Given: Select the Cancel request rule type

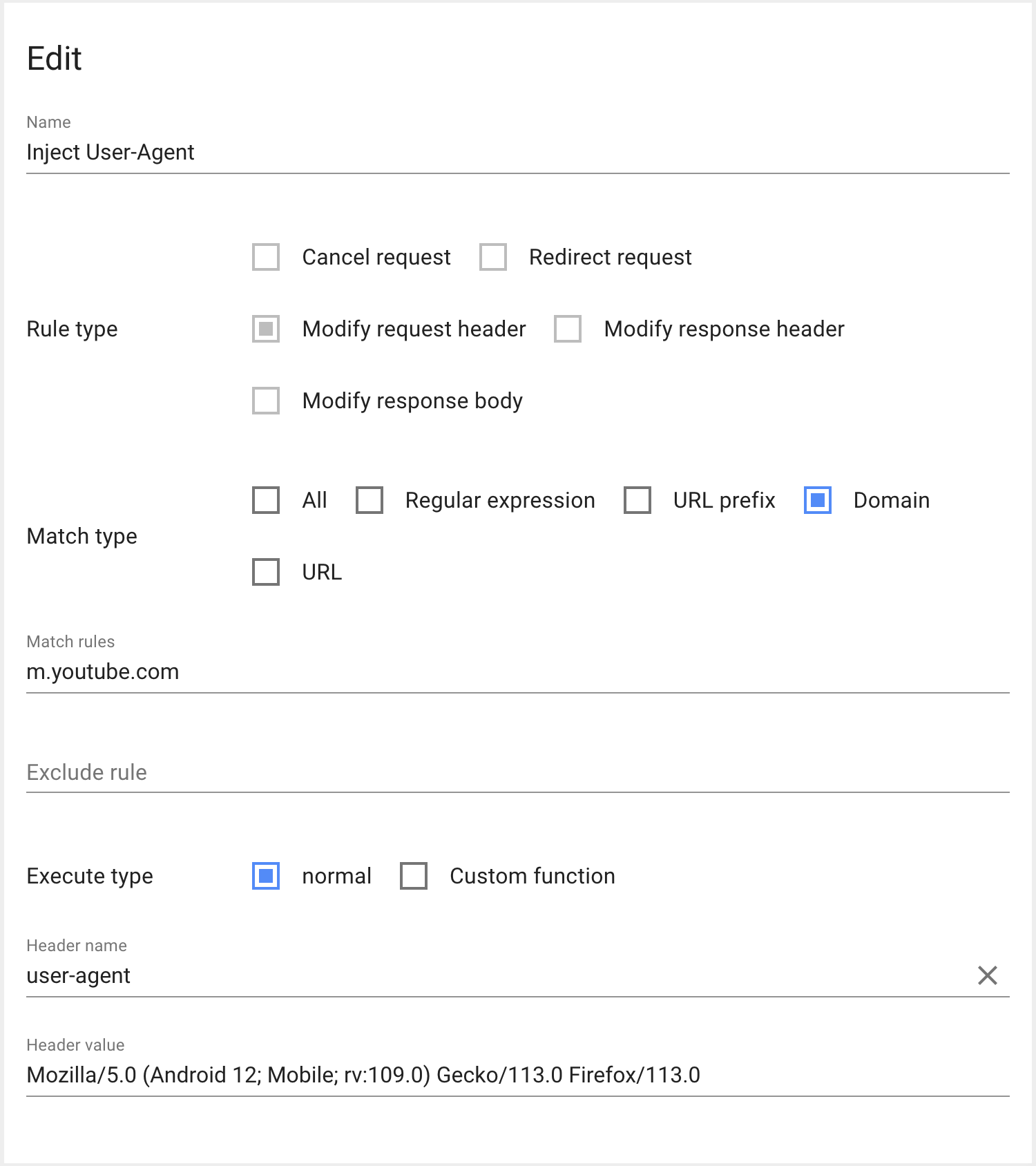Looking at the screenshot, I should 266,257.
